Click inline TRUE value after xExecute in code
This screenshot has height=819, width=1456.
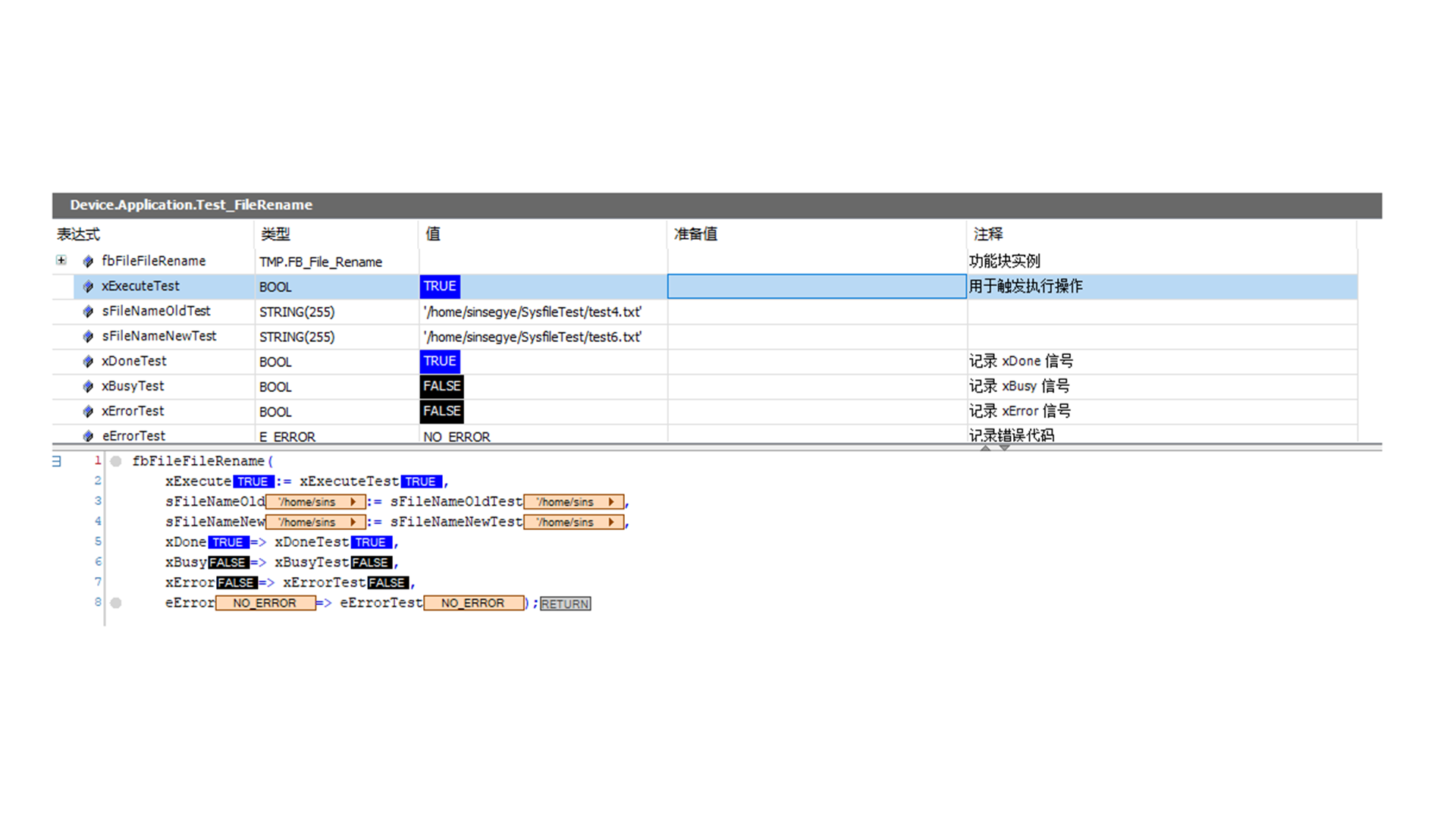[x=253, y=482]
